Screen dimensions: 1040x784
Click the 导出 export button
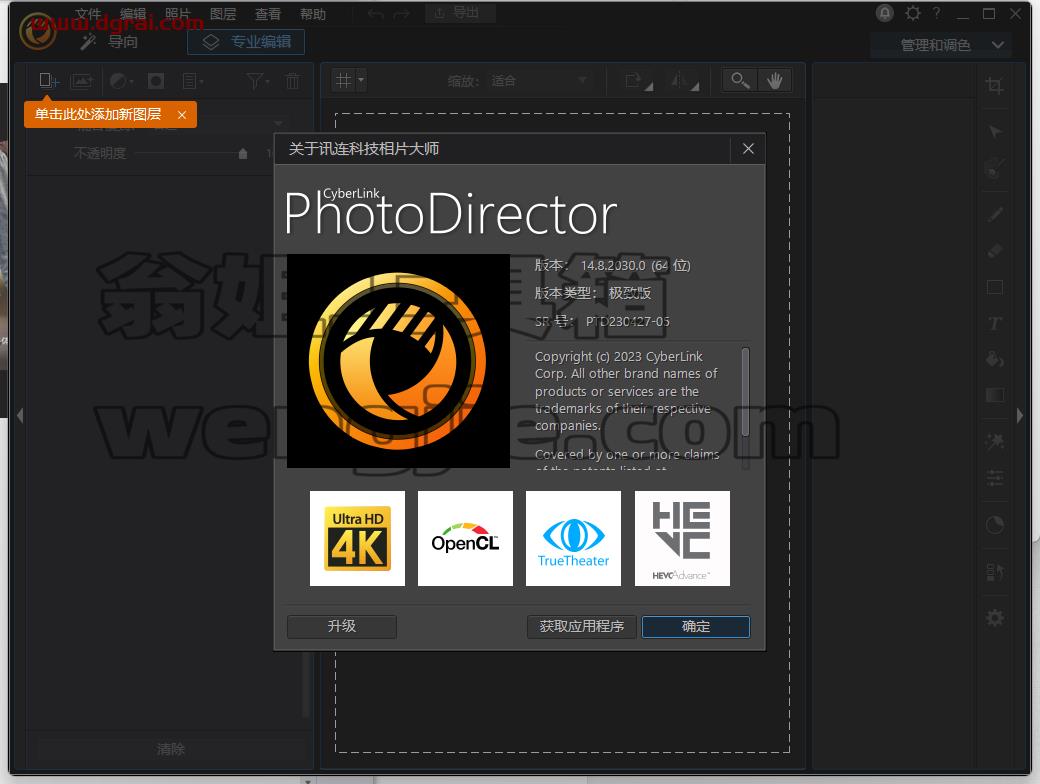459,13
